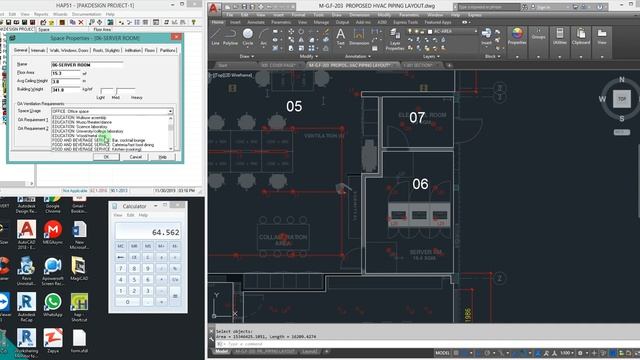640x360 pixels.
Task: Open MEGAsync desktop shortcut
Action: click(53, 232)
